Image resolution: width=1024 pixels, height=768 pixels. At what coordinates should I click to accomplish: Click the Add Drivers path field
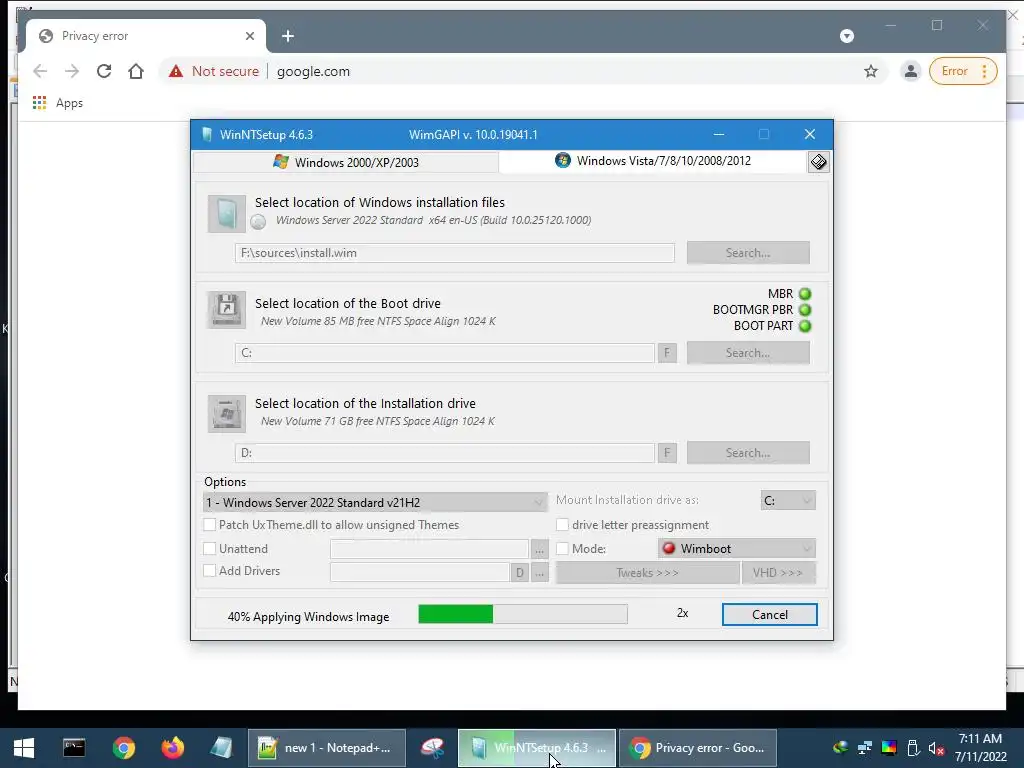[420, 573]
